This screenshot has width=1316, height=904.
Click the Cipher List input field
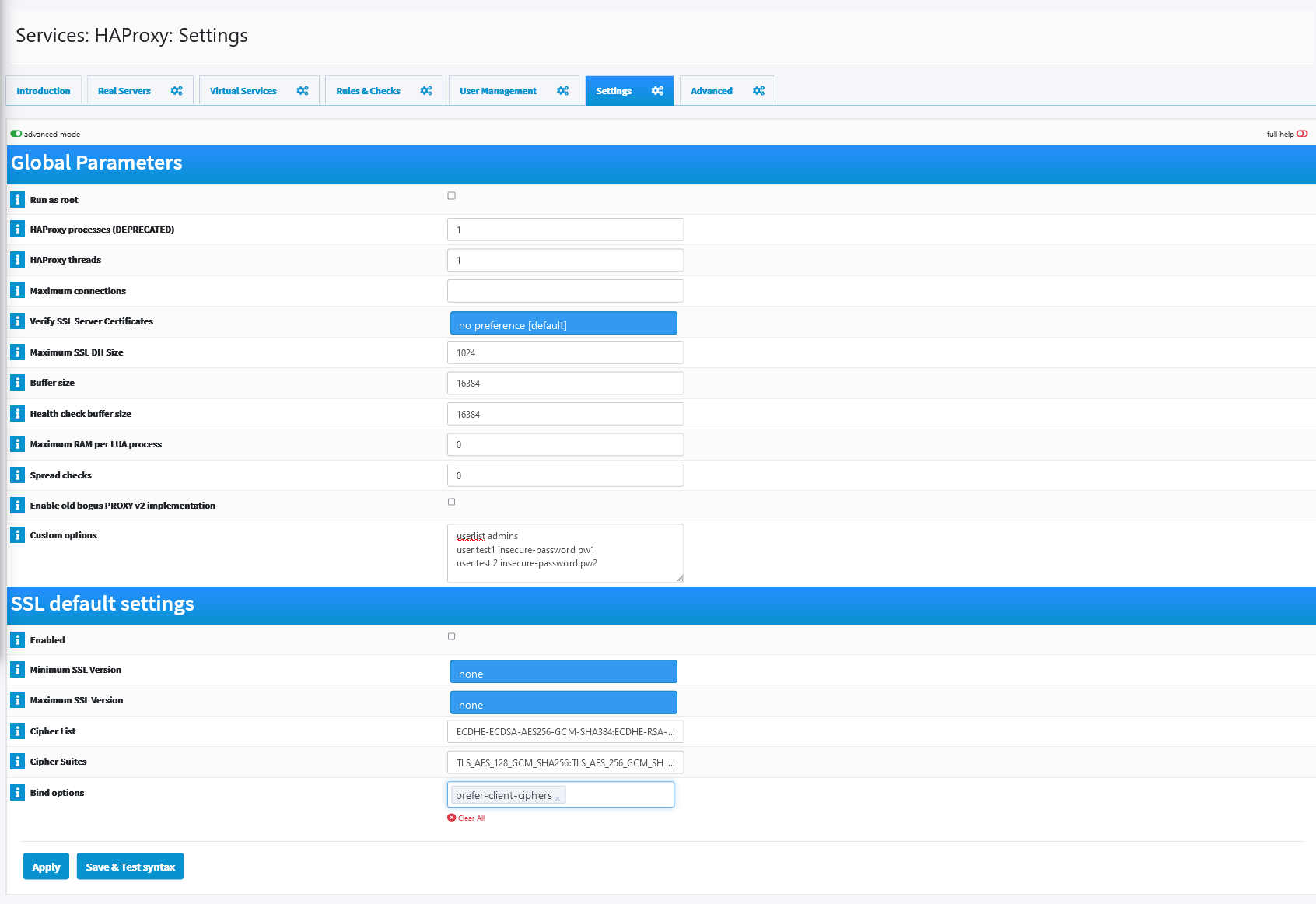click(x=565, y=731)
